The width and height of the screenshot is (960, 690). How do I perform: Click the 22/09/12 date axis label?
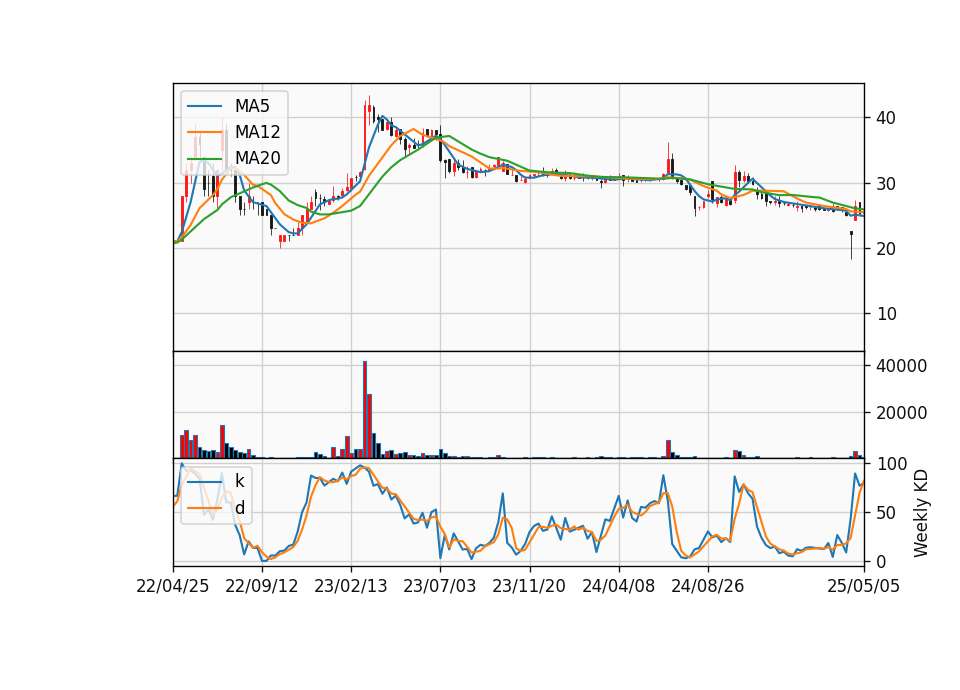pos(262,586)
